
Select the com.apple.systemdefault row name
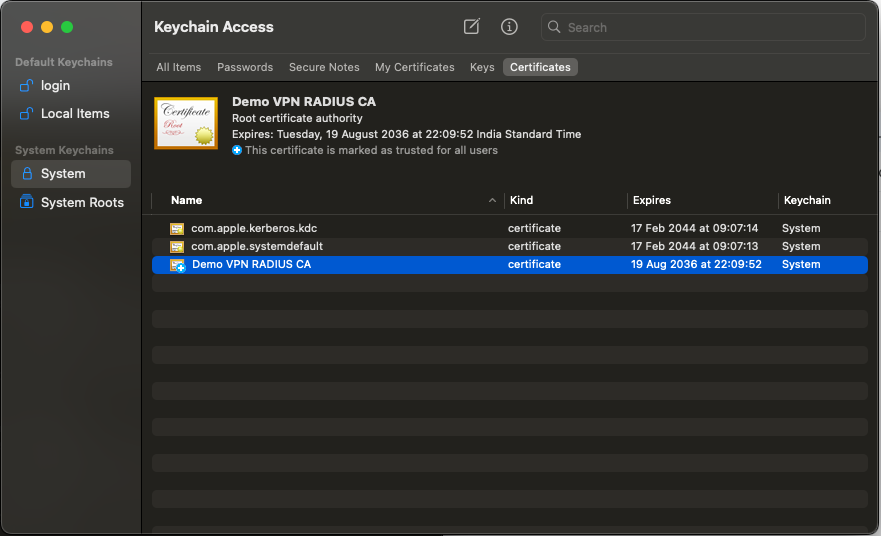coord(257,246)
